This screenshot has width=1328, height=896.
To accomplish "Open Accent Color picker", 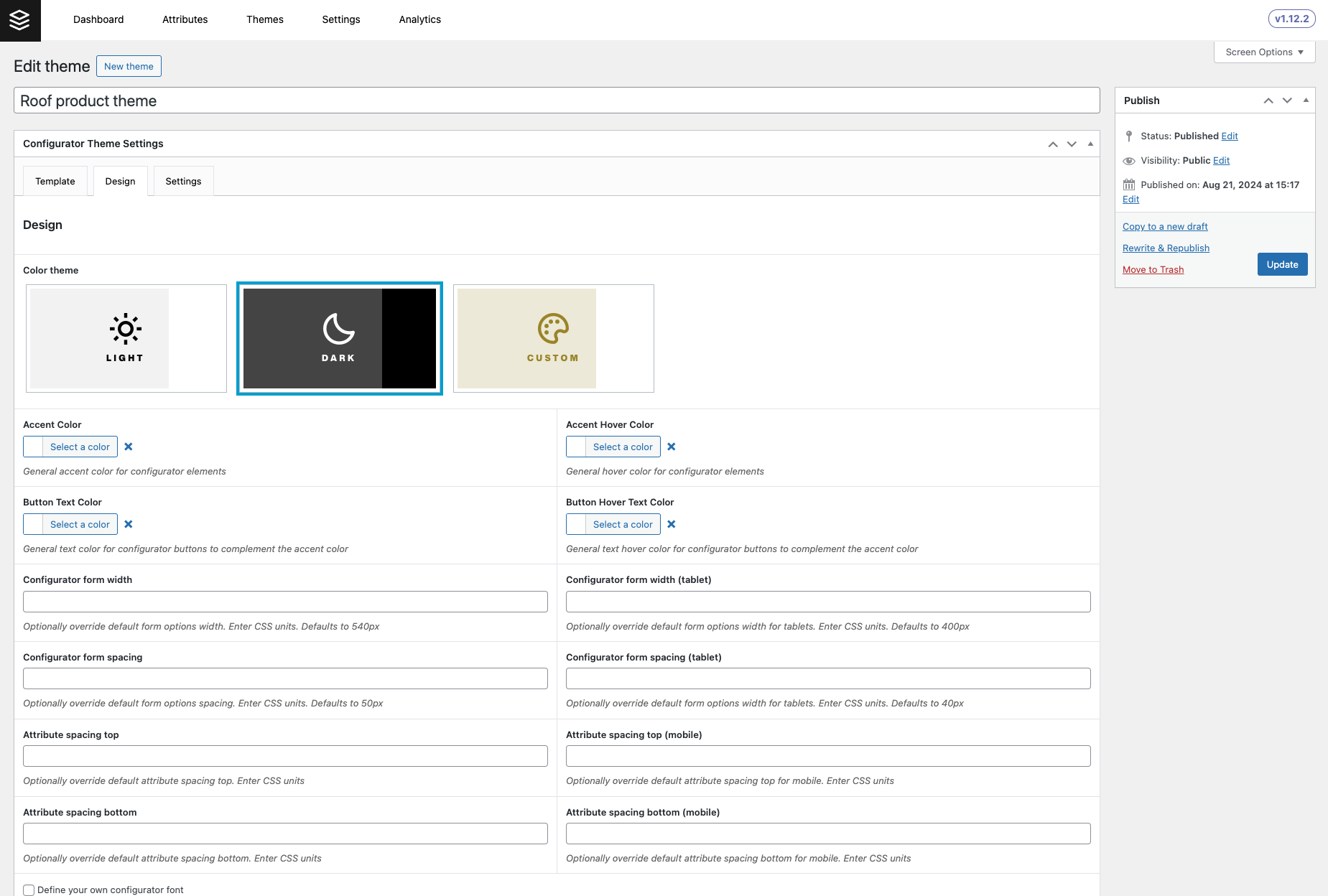I will click(x=70, y=447).
